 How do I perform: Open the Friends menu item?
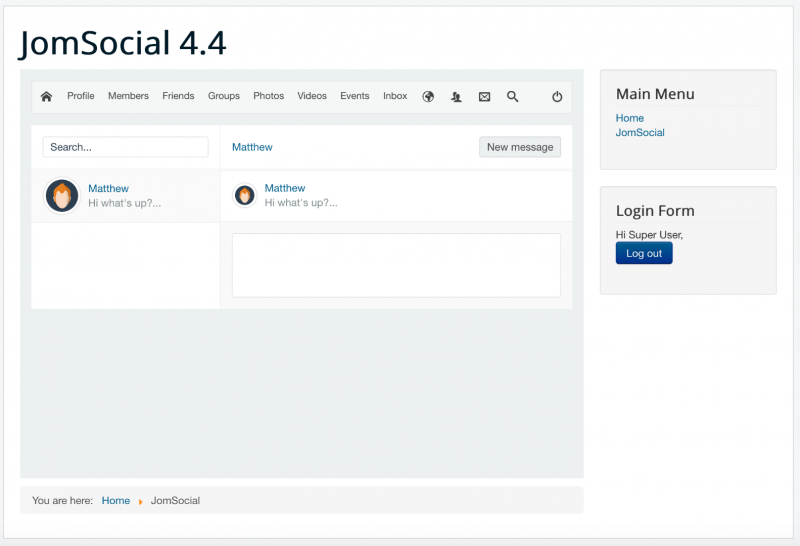[178, 96]
